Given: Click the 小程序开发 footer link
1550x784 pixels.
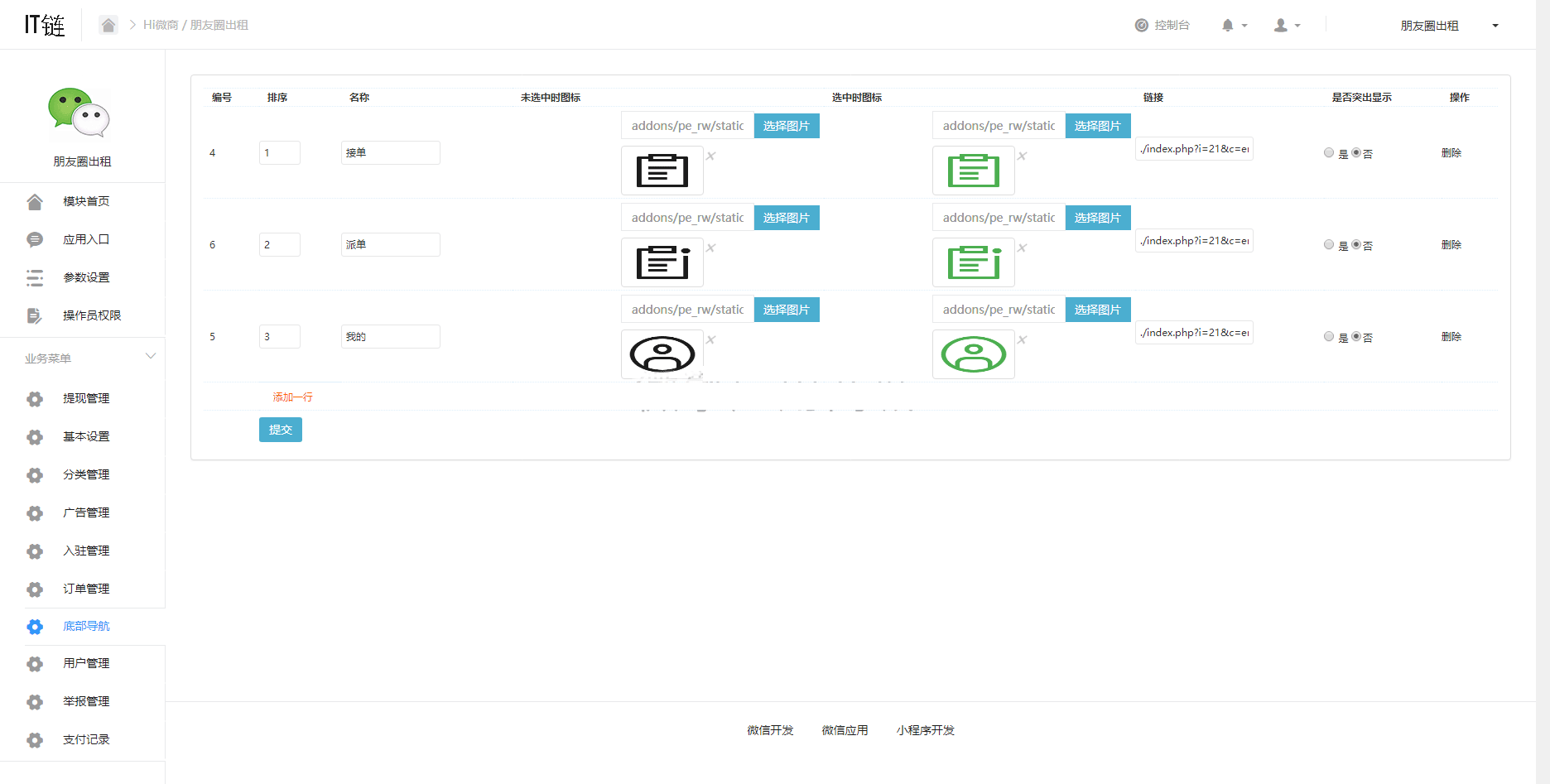Looking at the screenshot, I should [x=926, y=730].
